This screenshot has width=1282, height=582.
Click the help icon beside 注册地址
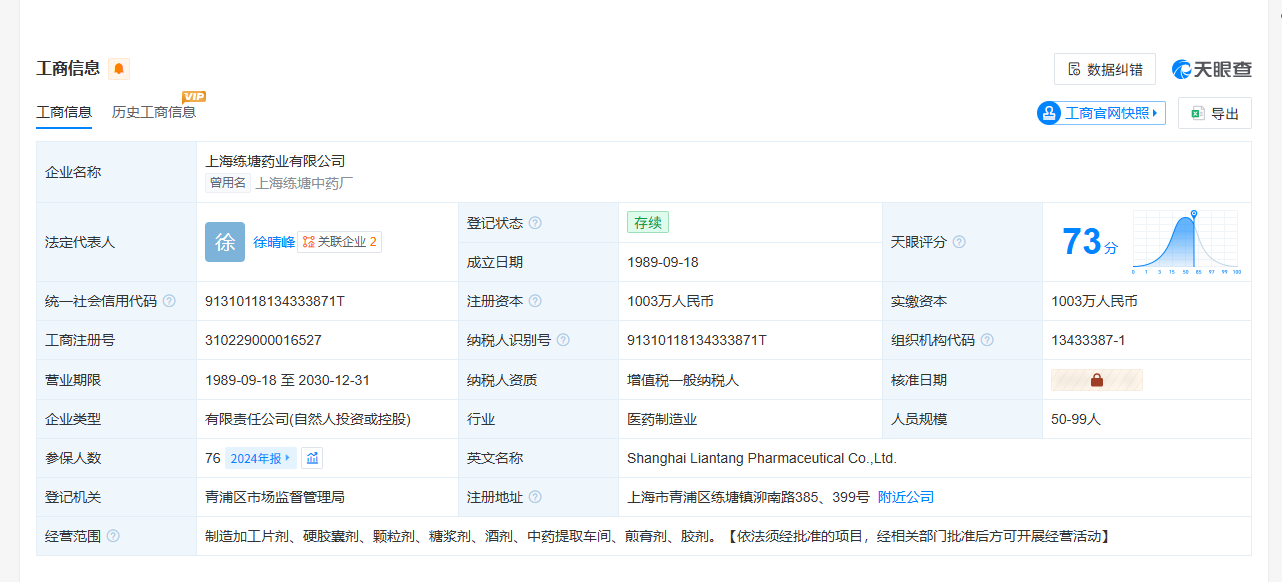(x=535, y=497)
